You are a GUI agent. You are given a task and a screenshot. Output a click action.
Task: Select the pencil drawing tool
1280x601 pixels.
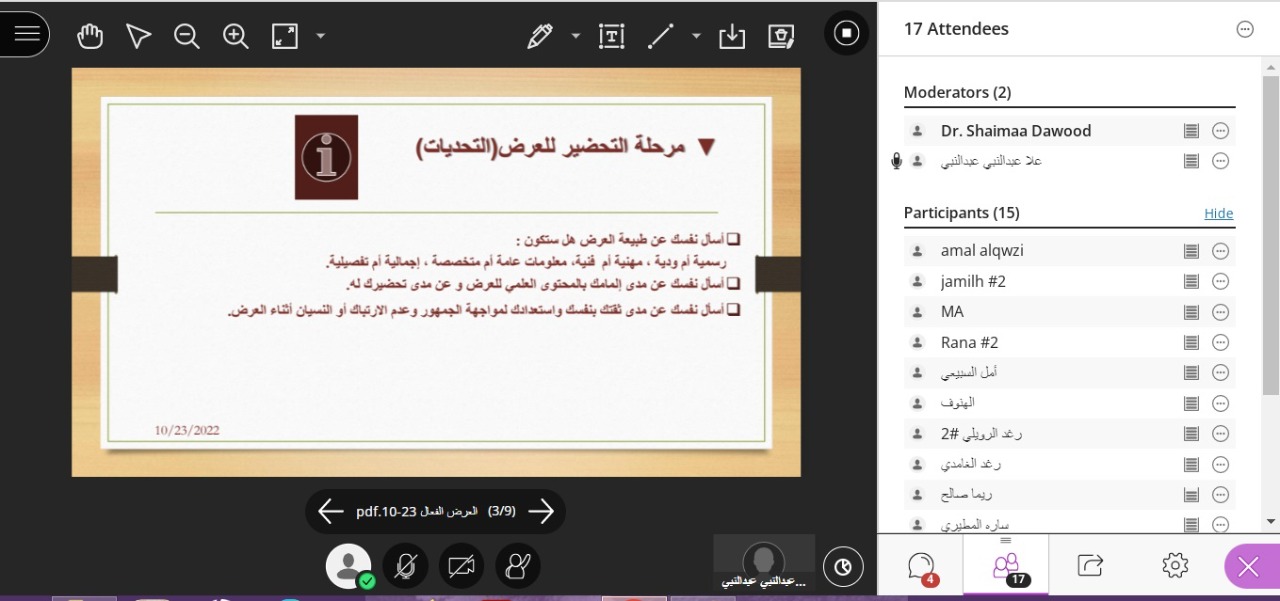point(540,36)
